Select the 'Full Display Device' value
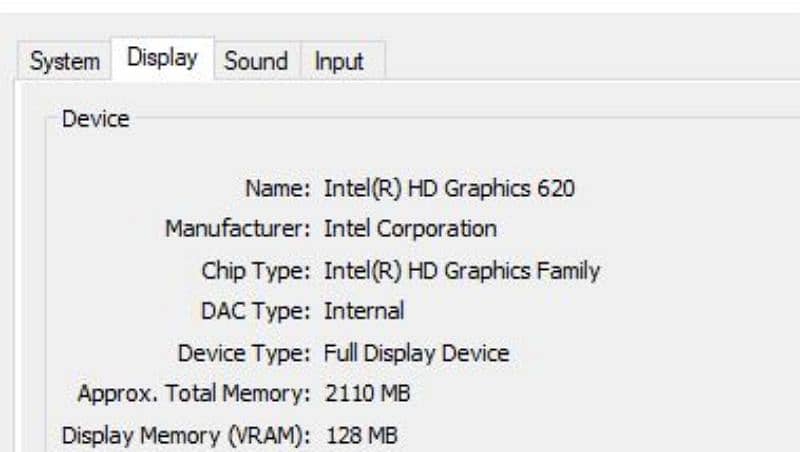 416,353
